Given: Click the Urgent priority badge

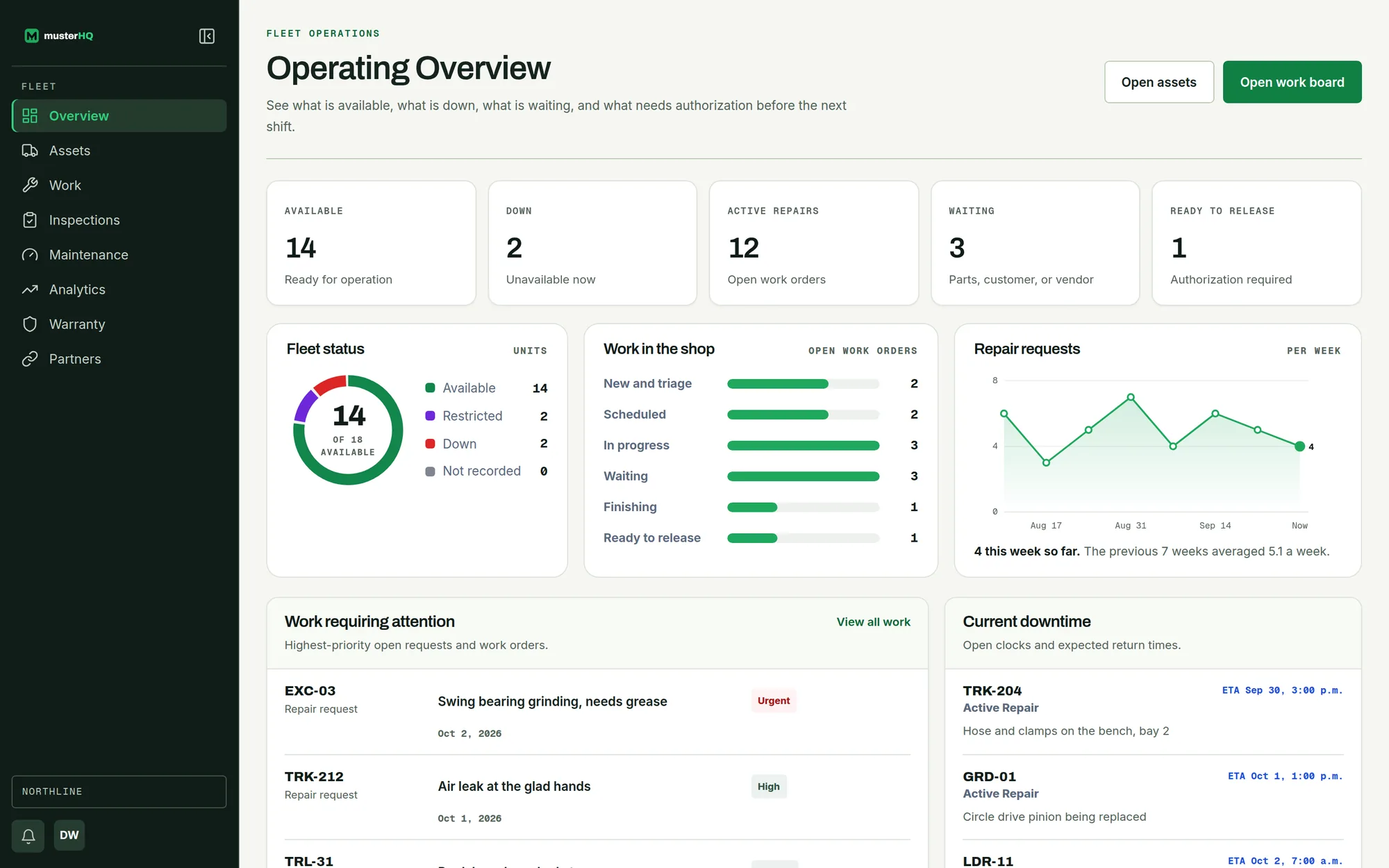Looking at the screenshot, I should coord(774,701).
